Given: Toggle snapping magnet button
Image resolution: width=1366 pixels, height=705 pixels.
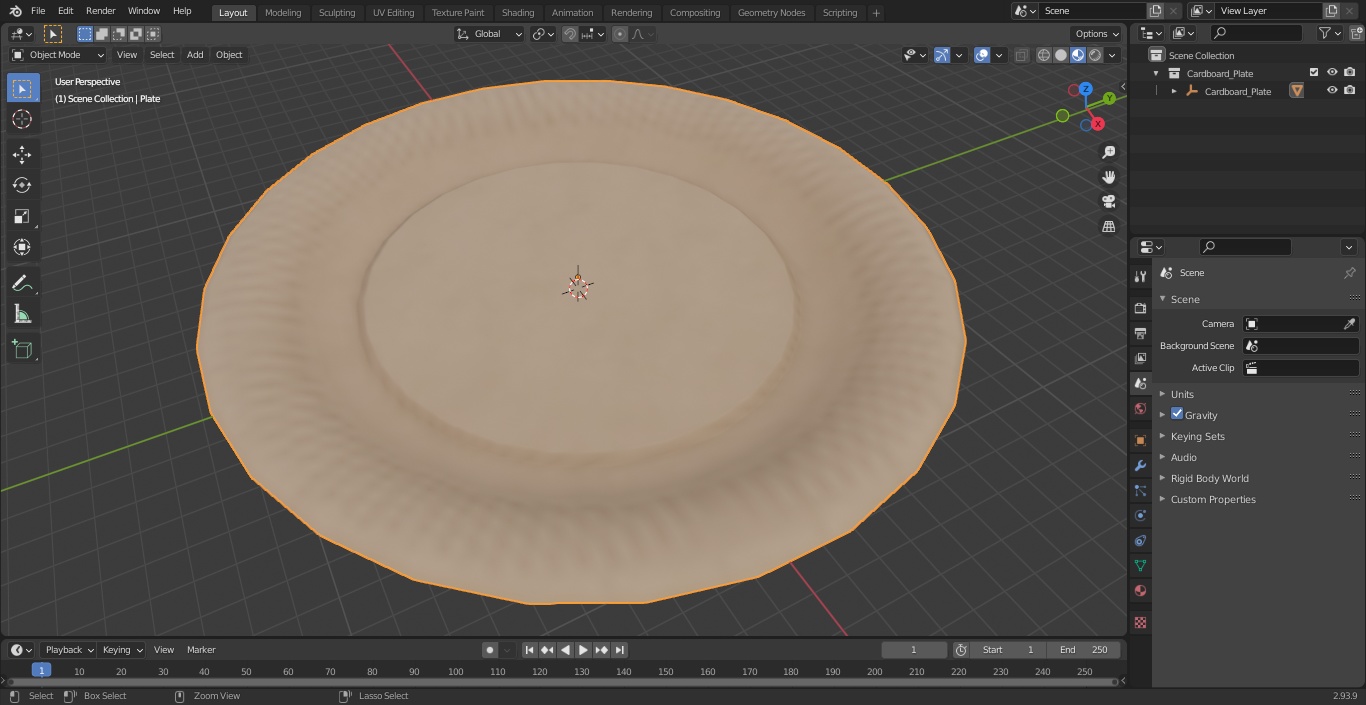Looking at the screenshot, I should [570, 34].
